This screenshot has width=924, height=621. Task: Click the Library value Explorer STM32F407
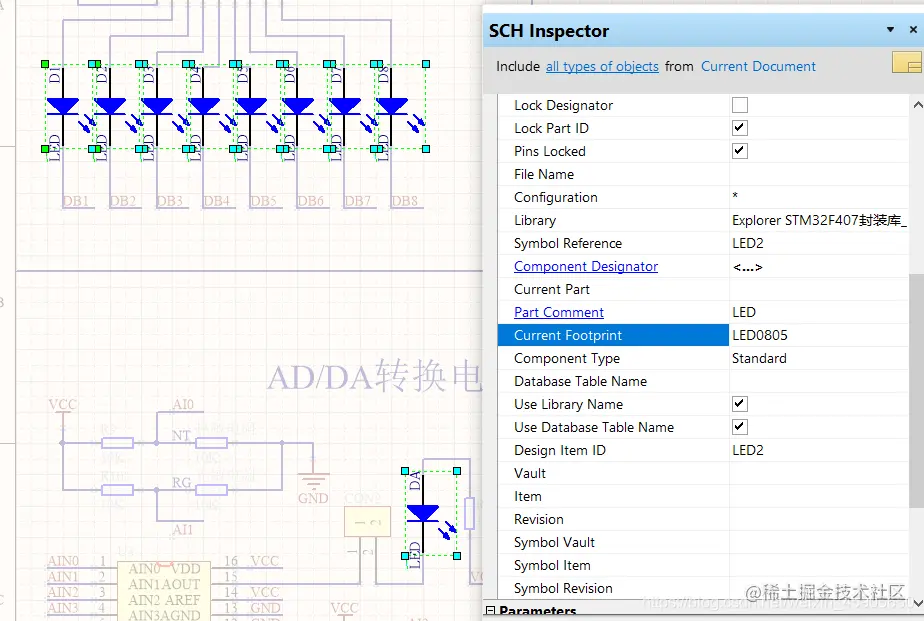(819, 220)
